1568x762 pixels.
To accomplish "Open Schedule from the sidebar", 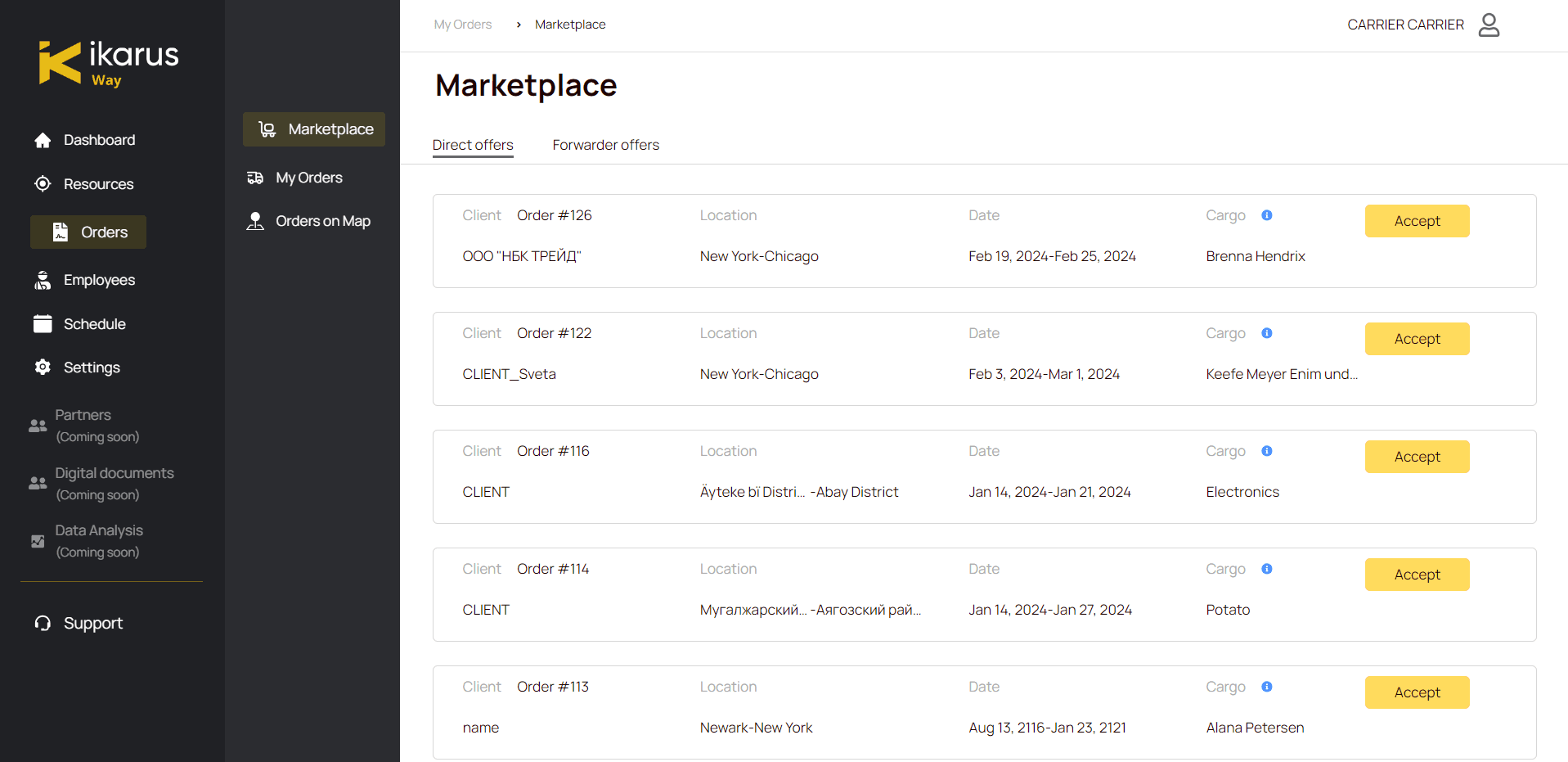I will [x=80, y=324].
